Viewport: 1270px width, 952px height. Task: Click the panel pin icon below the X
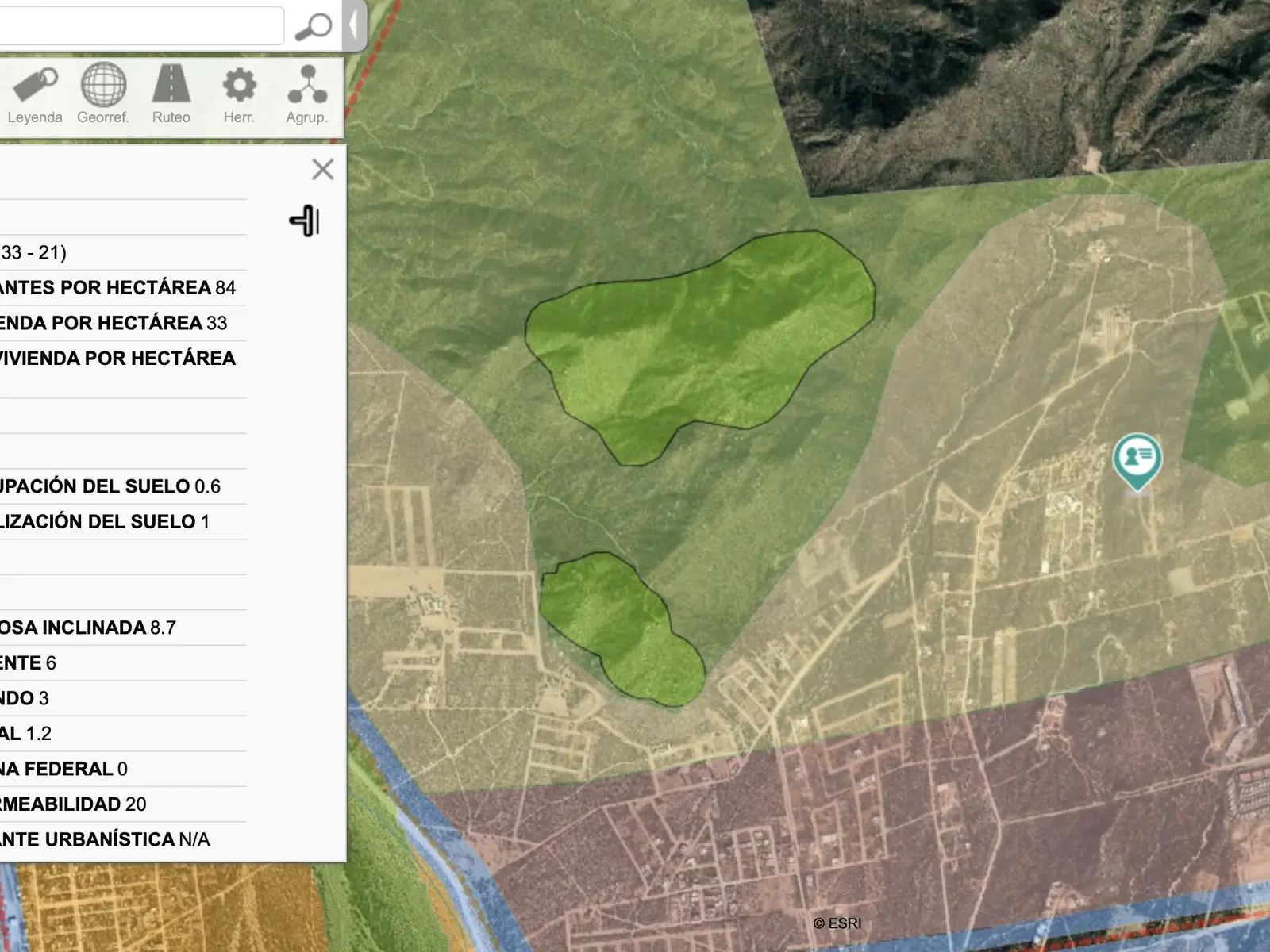(x=306, y=221)
